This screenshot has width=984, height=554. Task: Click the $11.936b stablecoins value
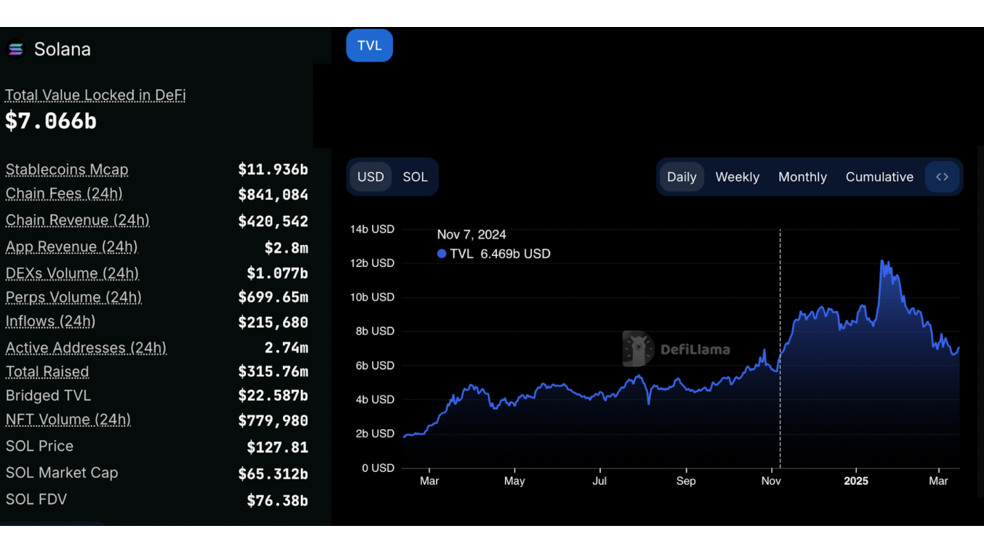tap(273, 169)
